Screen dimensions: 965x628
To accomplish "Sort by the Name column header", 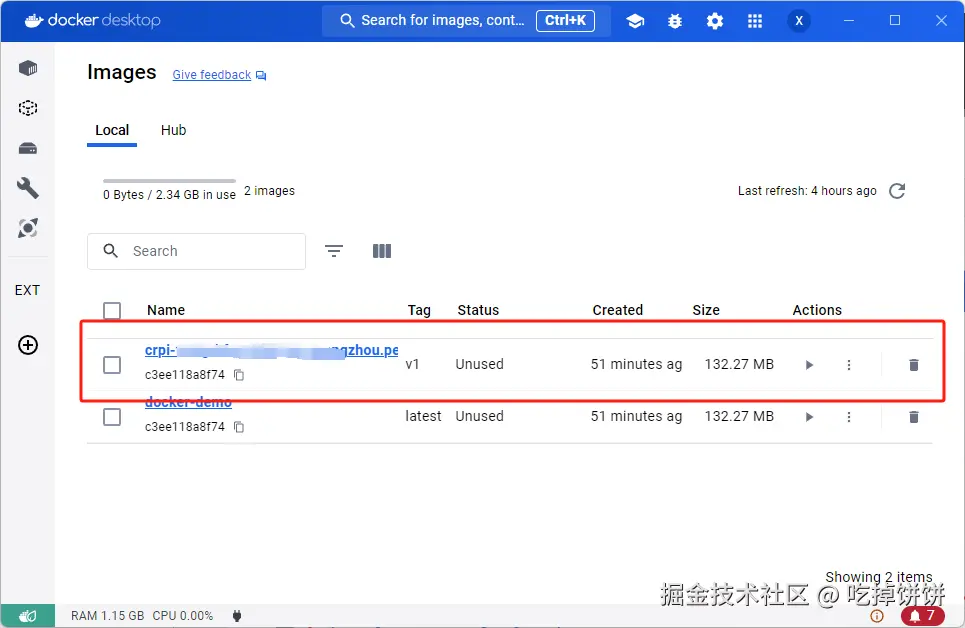I will (166, 310).
